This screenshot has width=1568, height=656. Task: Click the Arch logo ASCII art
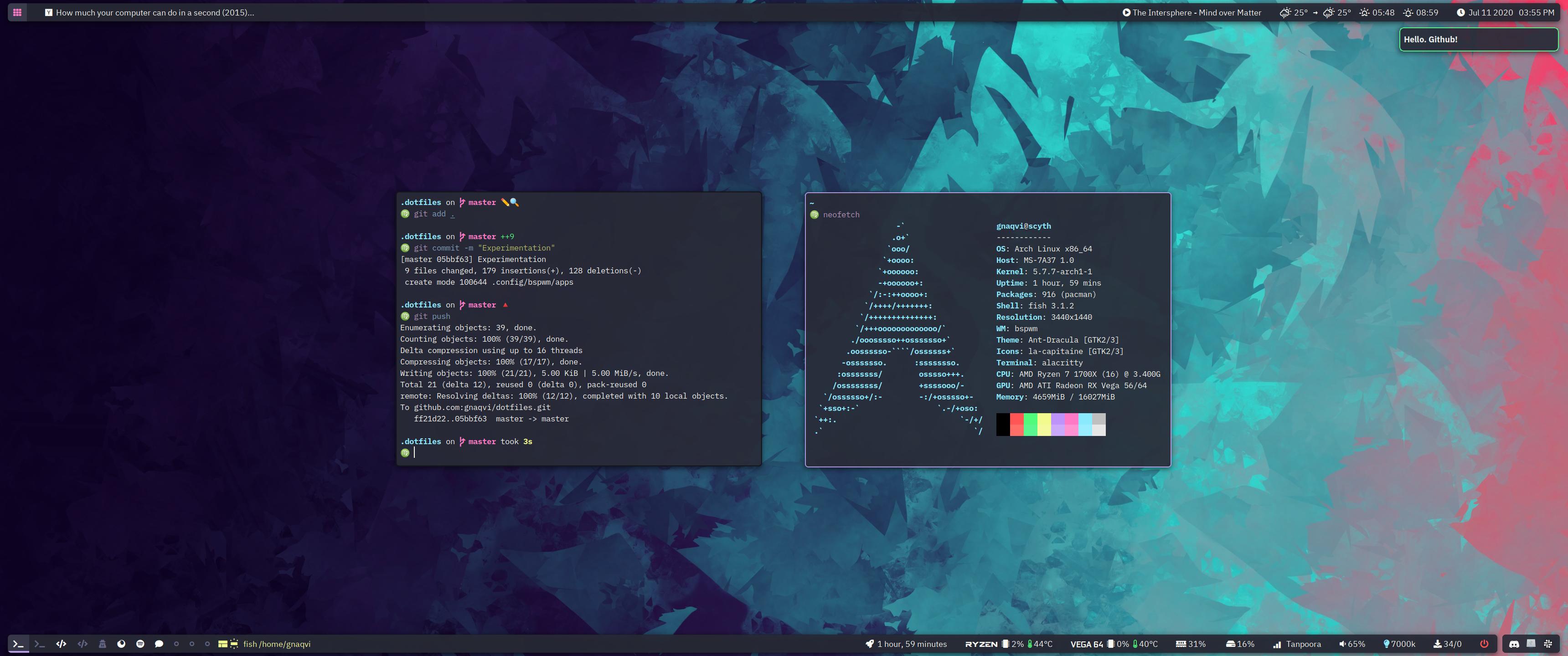898,328
